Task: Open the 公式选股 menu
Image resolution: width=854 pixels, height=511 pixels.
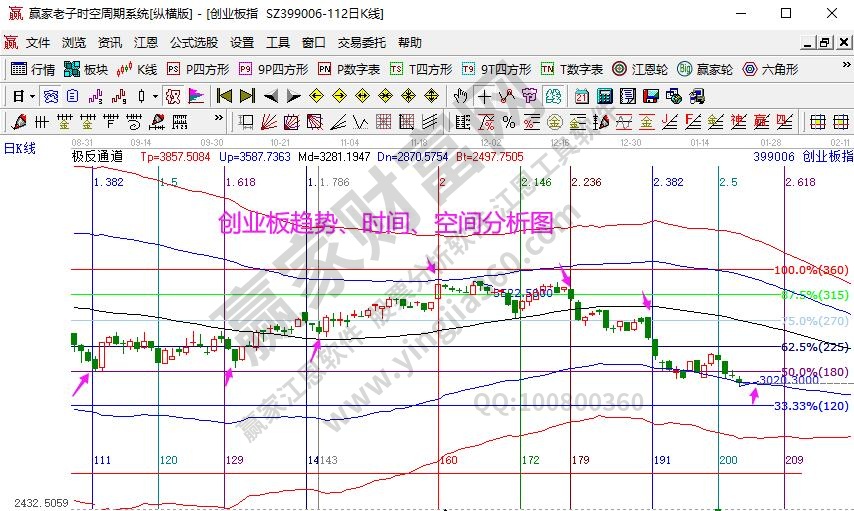Action: [x=193, y=43]
